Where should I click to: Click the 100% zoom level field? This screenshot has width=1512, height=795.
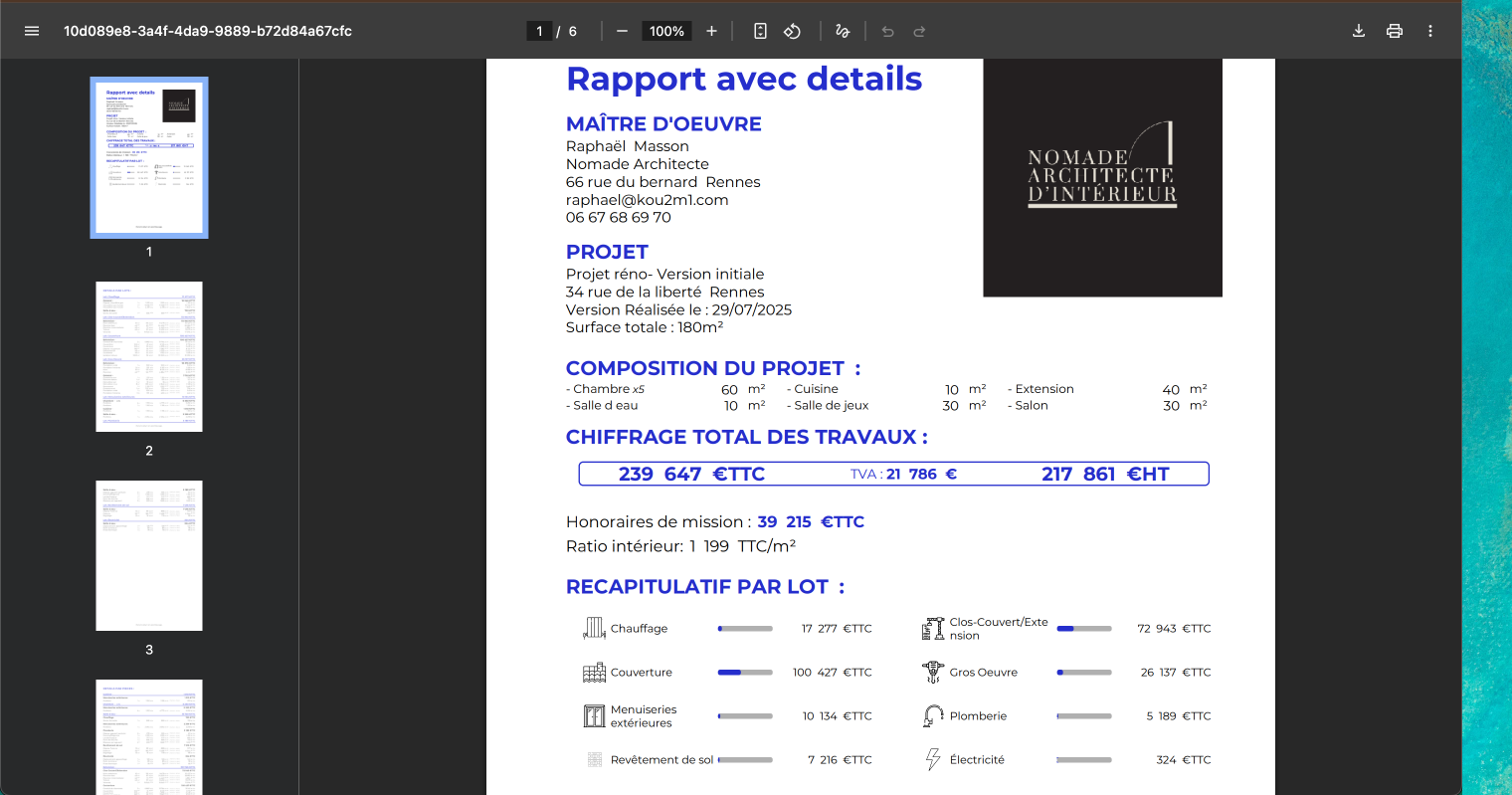click(666, 31)
